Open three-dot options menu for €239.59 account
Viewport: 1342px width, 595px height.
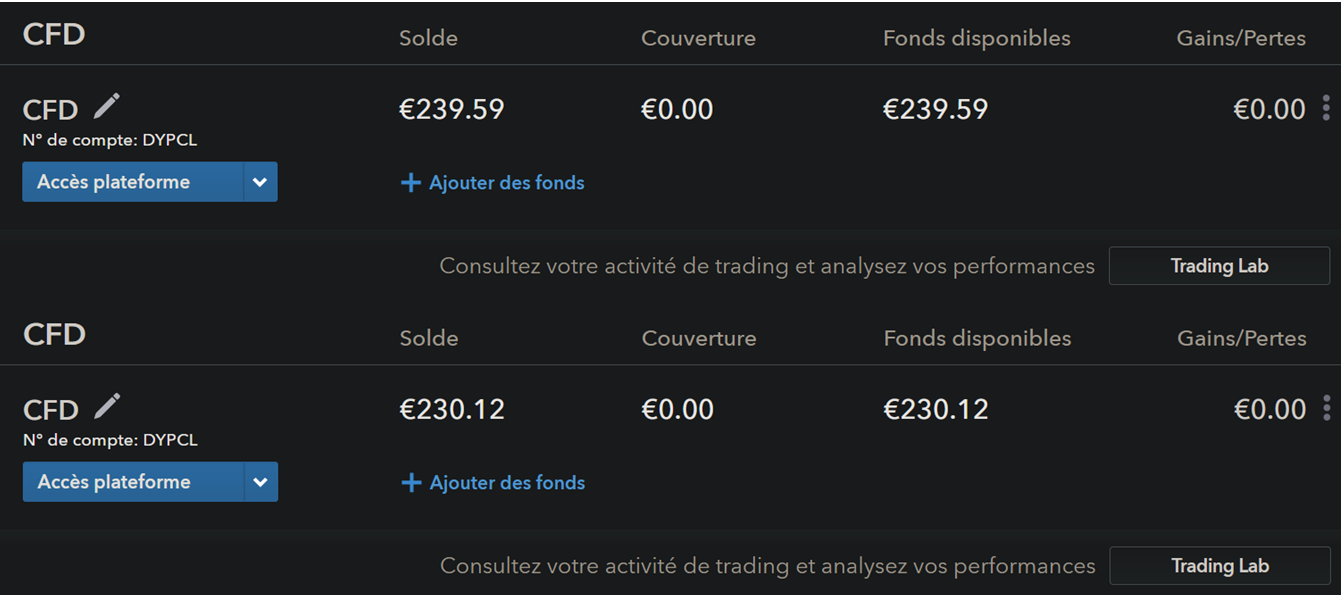pyautogui.click(x=1326, y=107)
